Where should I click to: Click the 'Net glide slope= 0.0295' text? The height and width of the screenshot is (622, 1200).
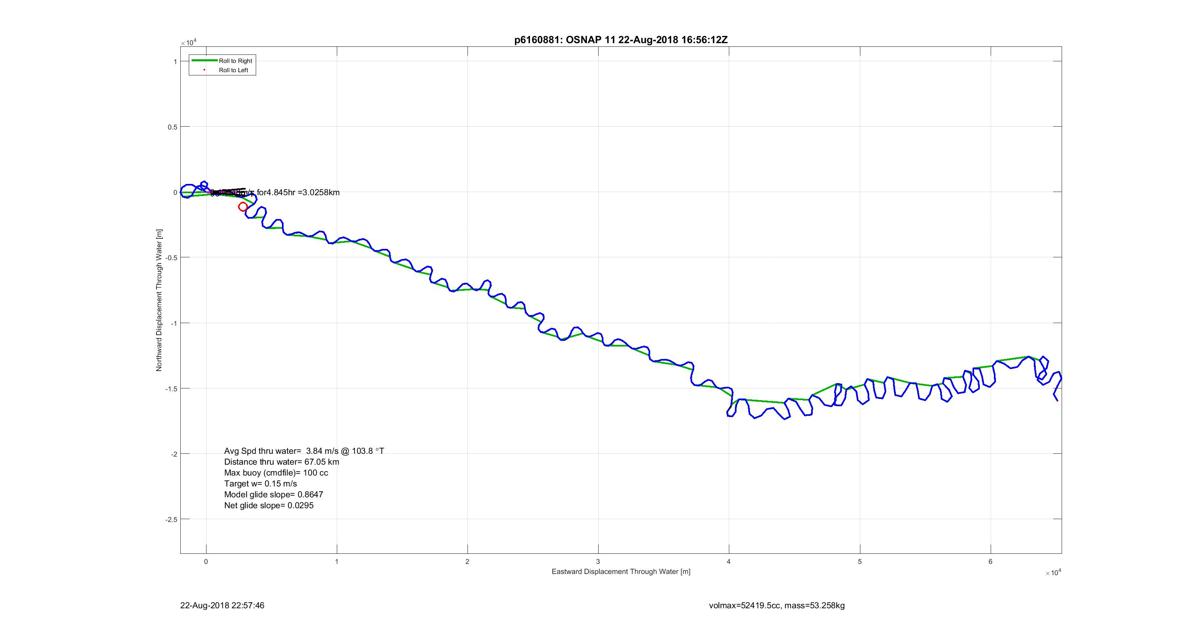tap(268, 506)
